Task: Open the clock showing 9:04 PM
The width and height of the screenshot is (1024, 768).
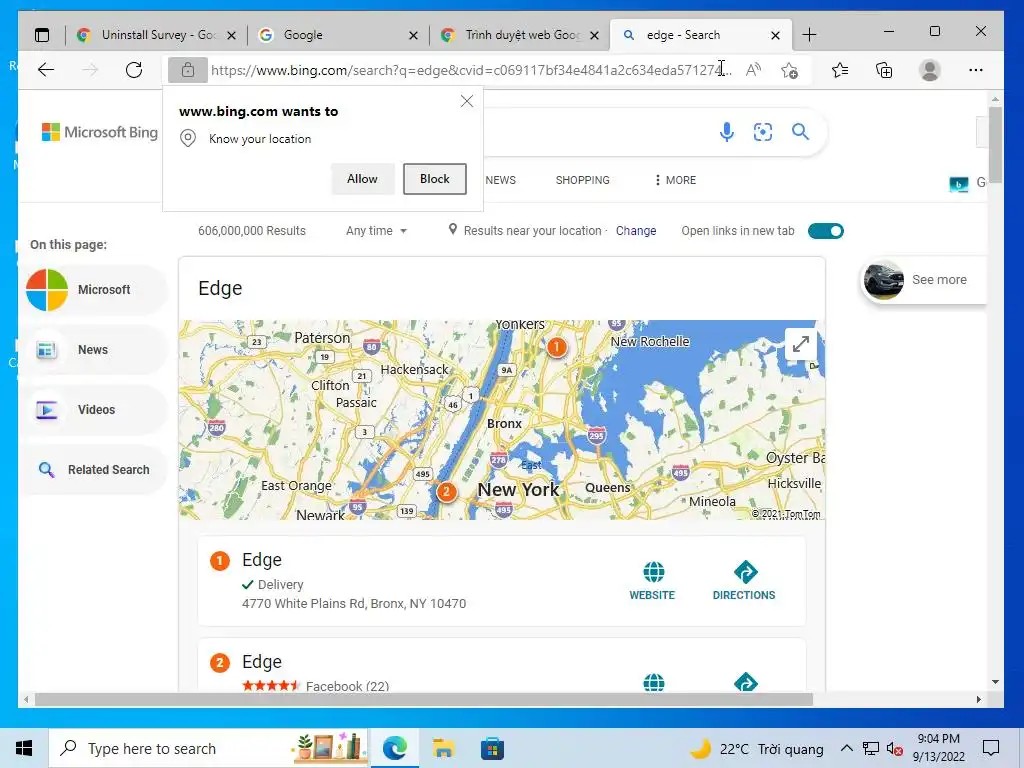Action: coord(938,748)
